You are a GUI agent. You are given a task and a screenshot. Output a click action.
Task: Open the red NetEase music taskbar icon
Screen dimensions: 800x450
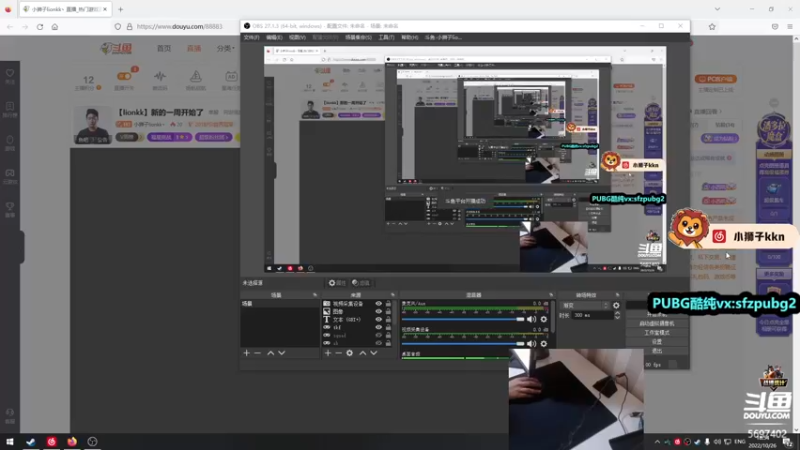(52, 441)
